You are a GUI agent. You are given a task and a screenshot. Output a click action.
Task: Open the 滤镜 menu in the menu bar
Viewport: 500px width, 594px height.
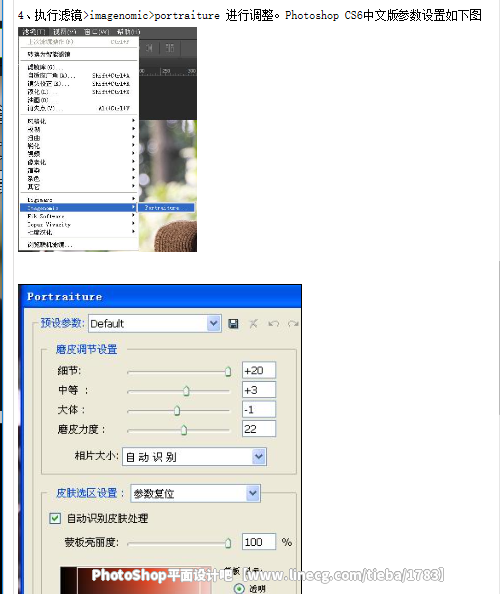point(33,32)
